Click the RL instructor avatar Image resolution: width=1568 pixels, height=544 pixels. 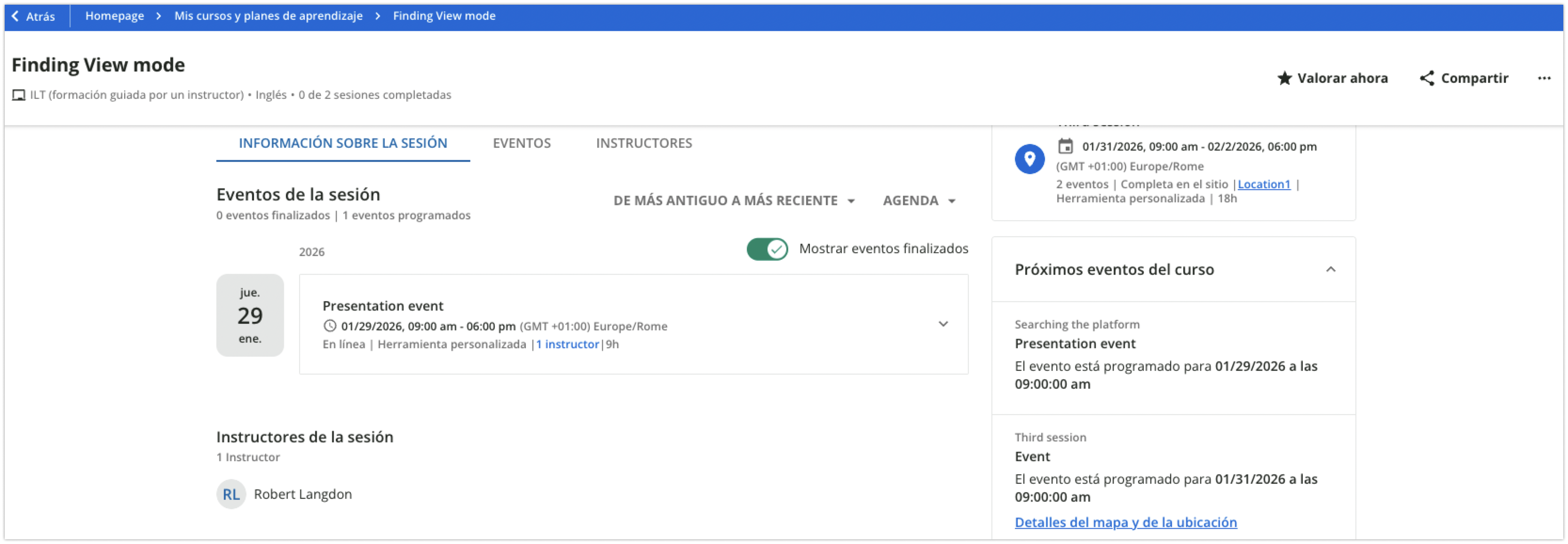pyautogui.click(x=231, y=494)
